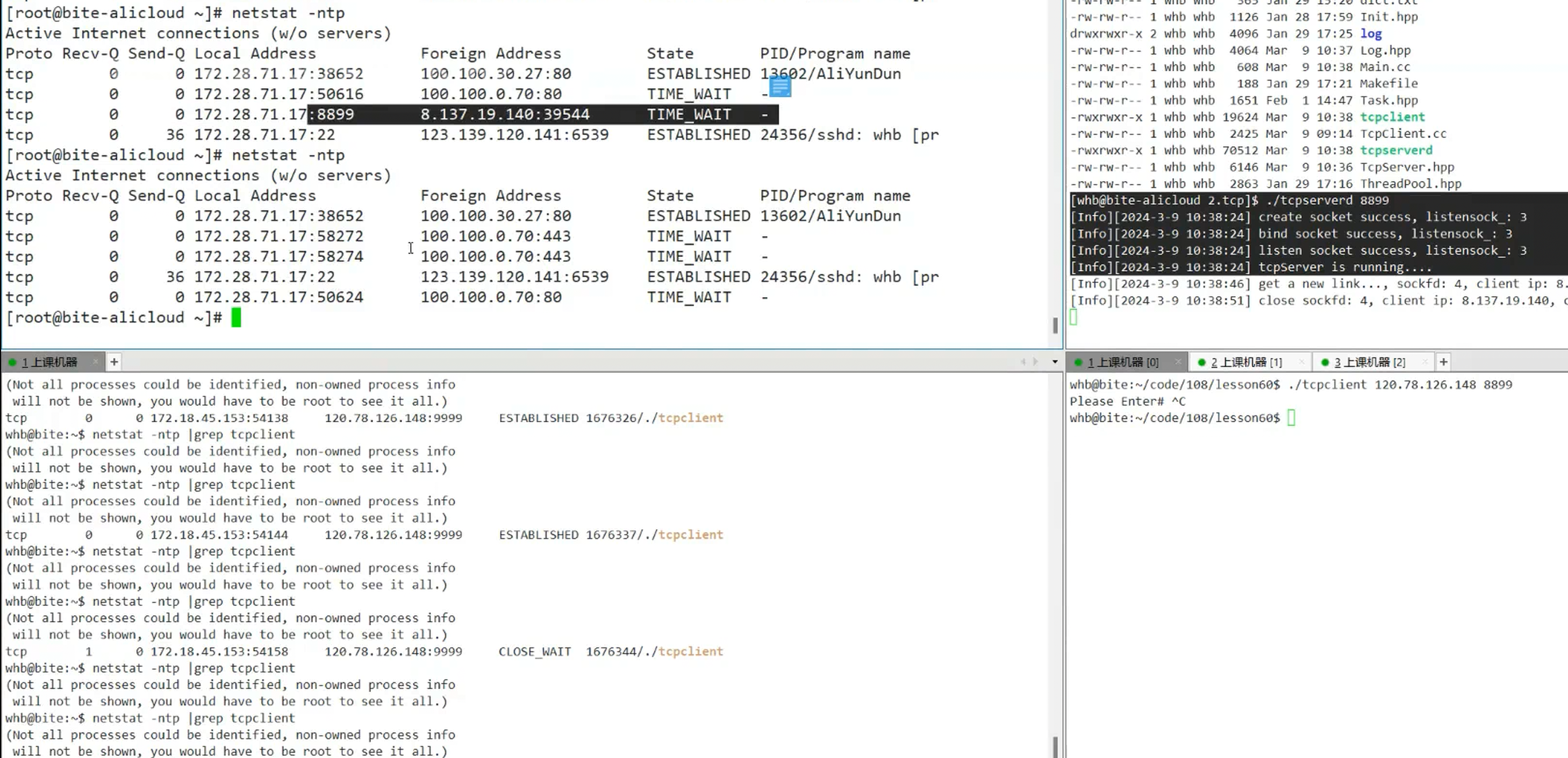Click the 'tcpclient' file in the ls listing

pos(1392,117)
